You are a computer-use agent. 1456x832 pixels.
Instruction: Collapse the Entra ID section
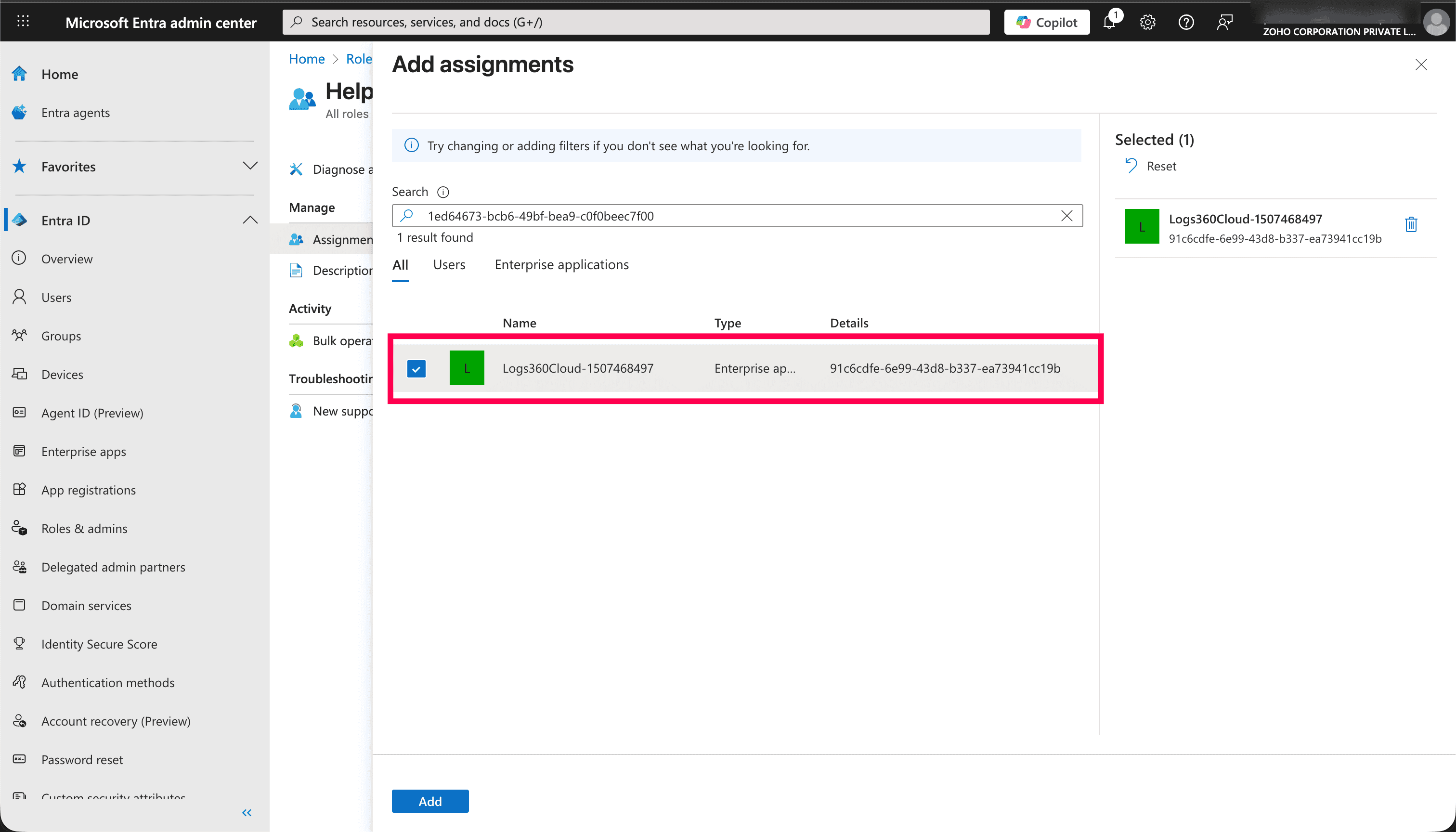click(250, 220)
